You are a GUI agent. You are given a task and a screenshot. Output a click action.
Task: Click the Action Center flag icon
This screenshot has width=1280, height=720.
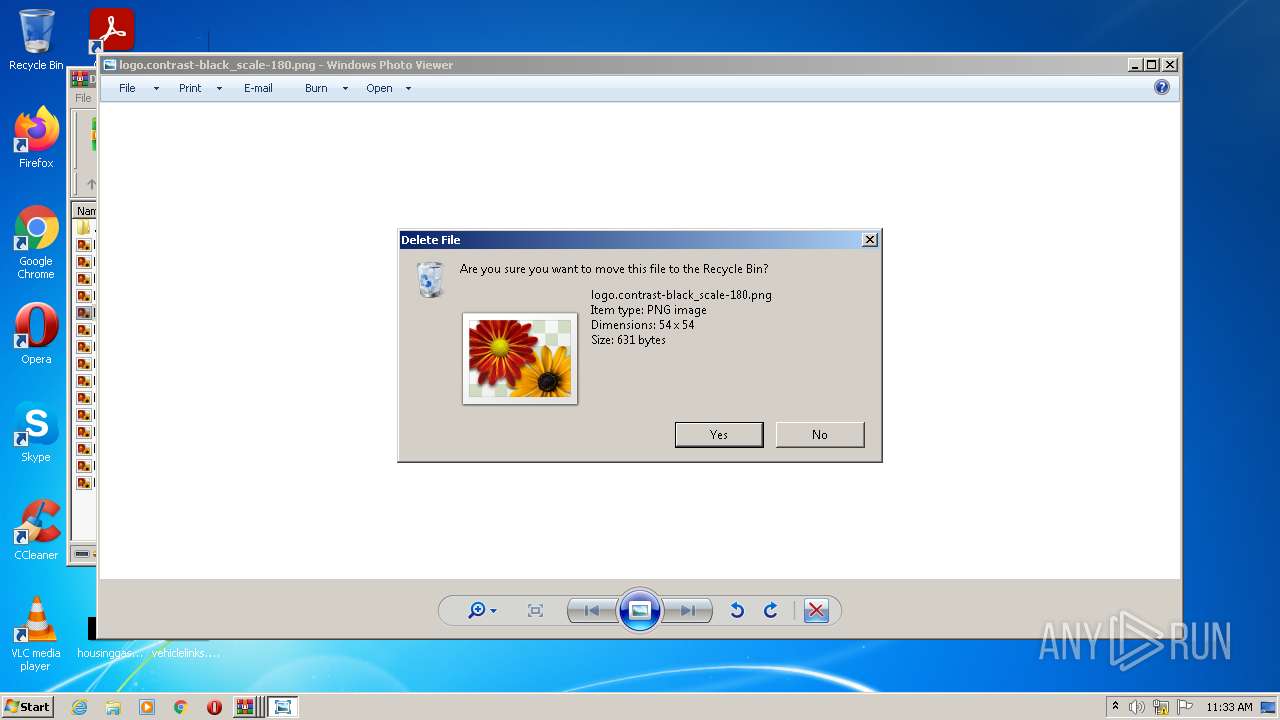(x=1185, y=707)
